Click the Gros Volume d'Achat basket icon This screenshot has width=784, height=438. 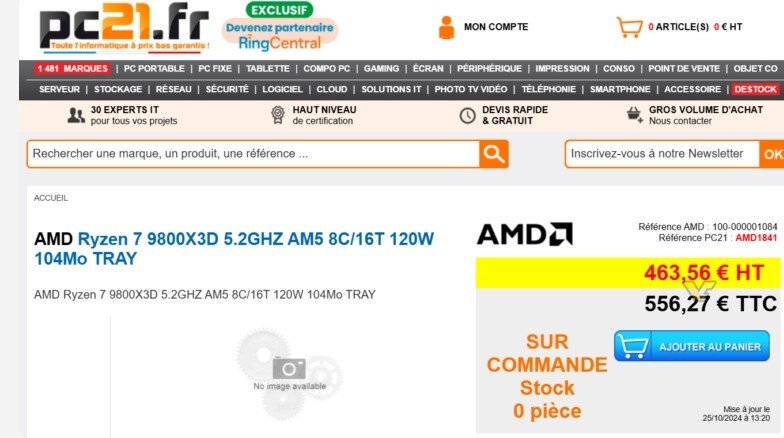pyautogui.click(x=634, y=115)
